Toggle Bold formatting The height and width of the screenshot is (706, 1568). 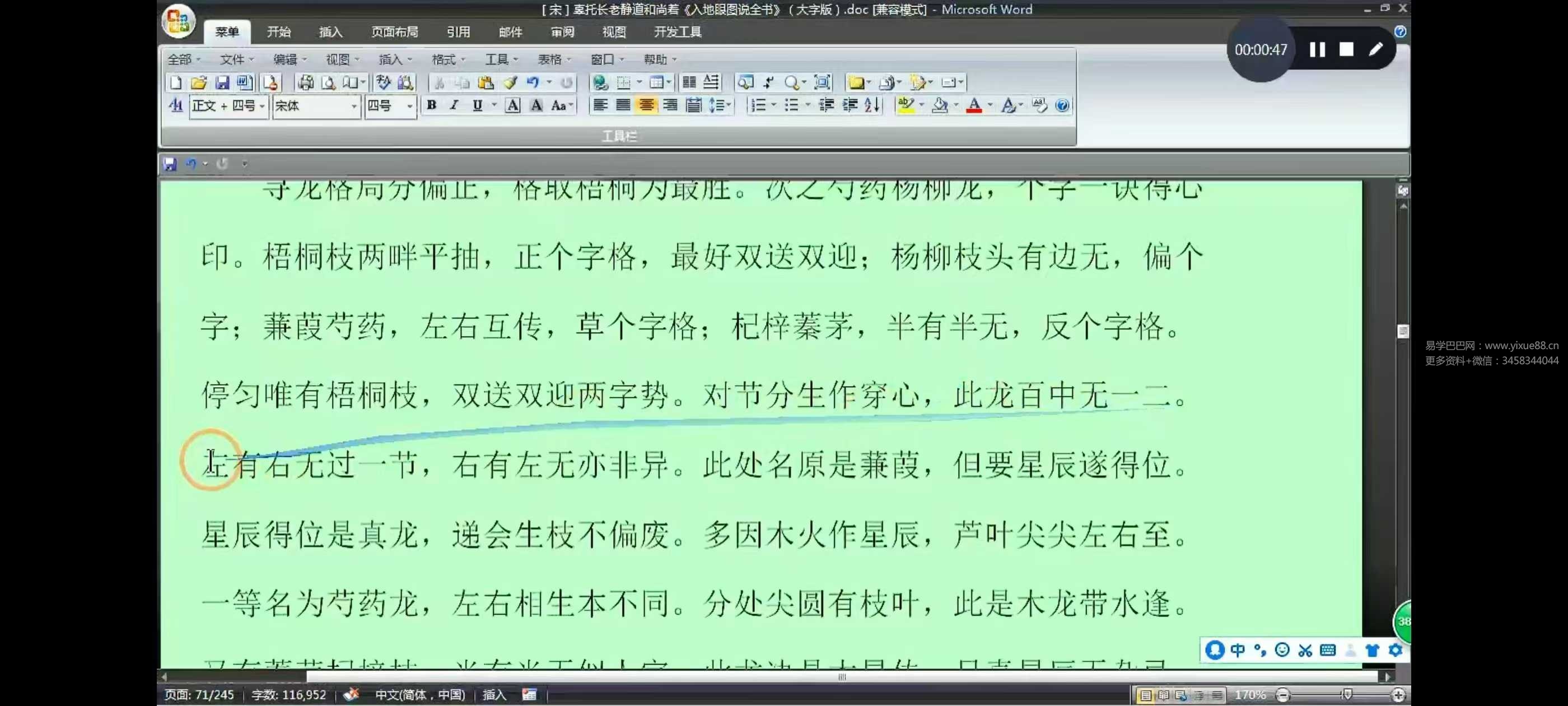432,105
